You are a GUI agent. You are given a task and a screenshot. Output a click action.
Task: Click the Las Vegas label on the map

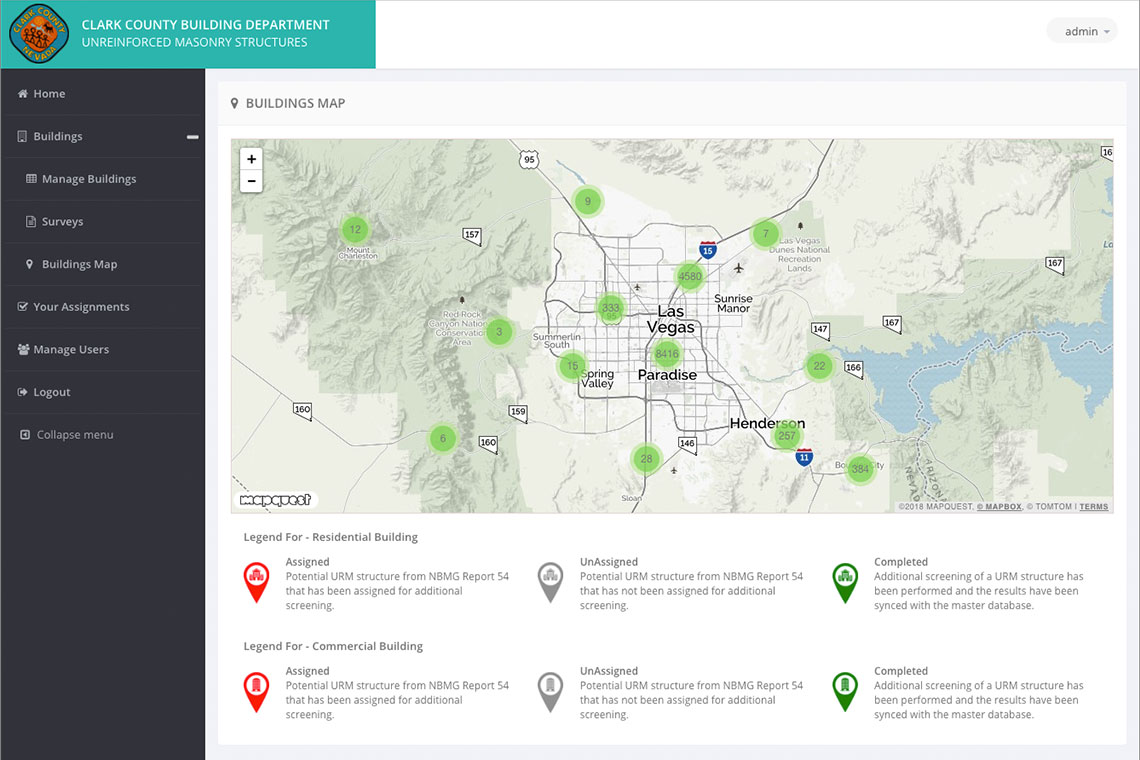pyautogui.click(x=671, y=319)
